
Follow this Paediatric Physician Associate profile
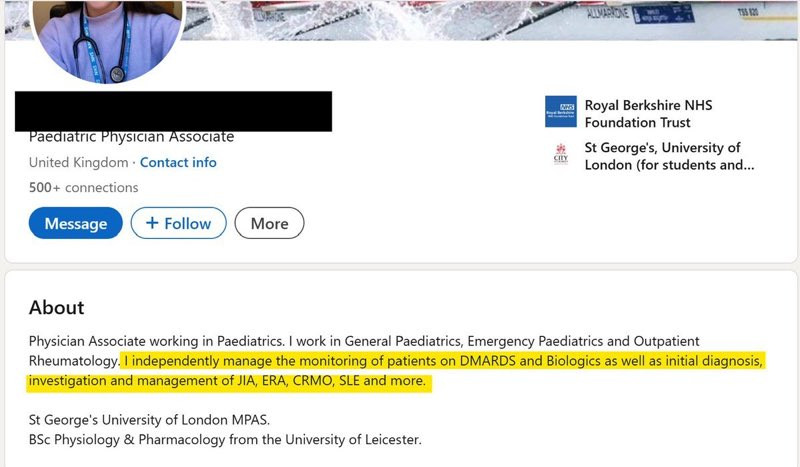pos(179,223)
